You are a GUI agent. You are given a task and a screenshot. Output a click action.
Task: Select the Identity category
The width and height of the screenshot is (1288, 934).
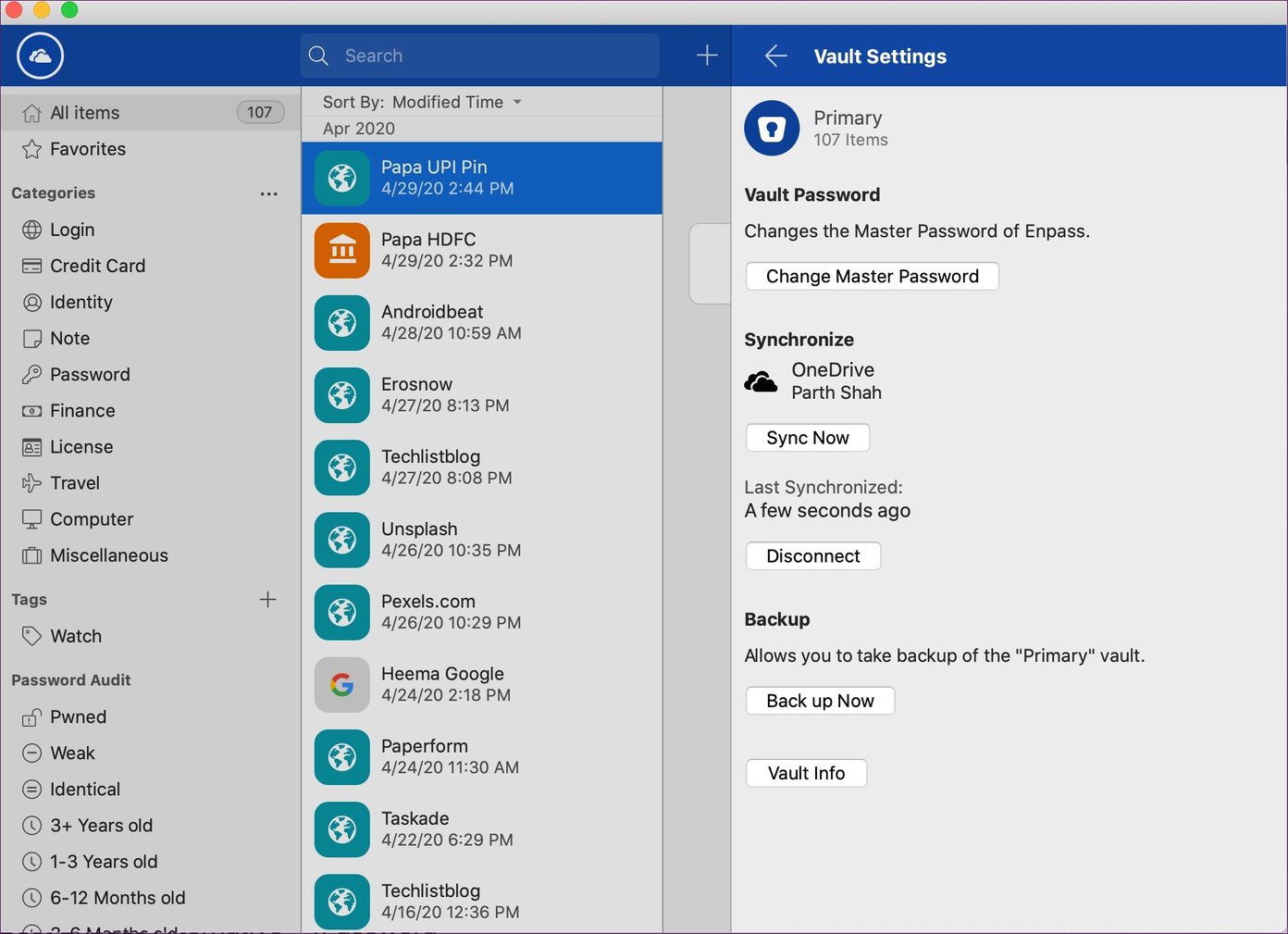click(150, 302)
